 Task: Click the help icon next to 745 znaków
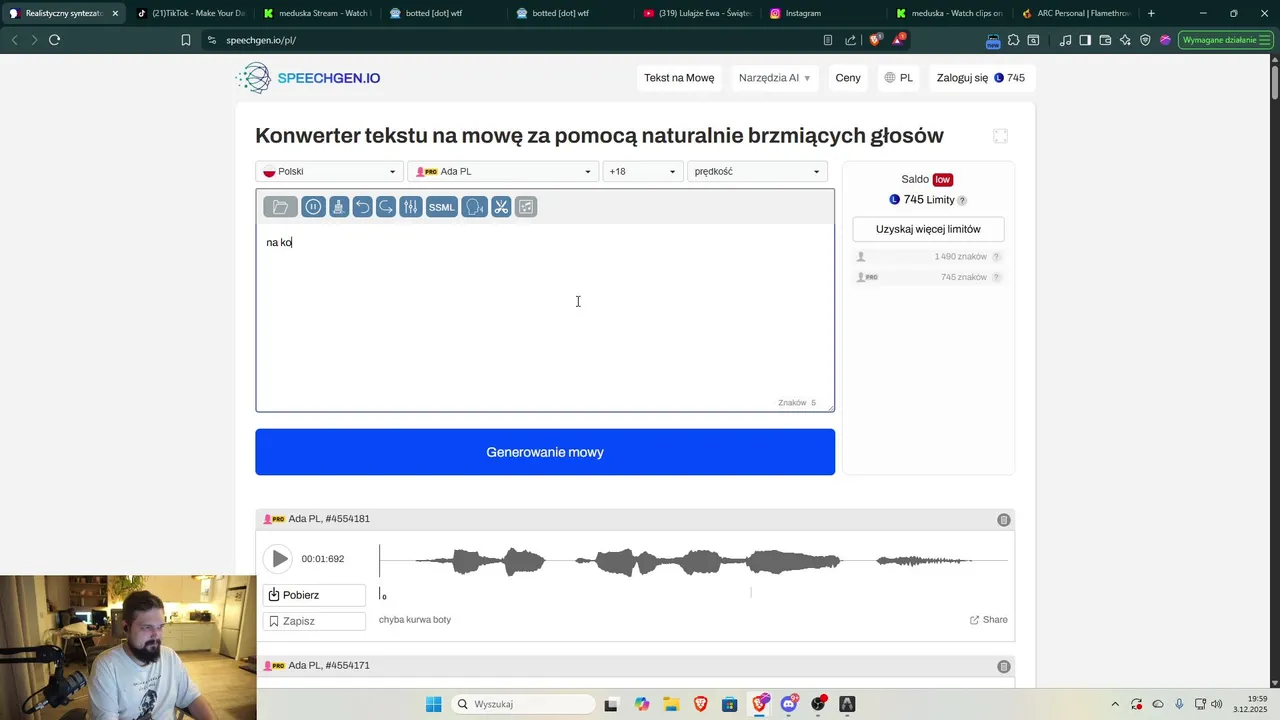point(996,277)
